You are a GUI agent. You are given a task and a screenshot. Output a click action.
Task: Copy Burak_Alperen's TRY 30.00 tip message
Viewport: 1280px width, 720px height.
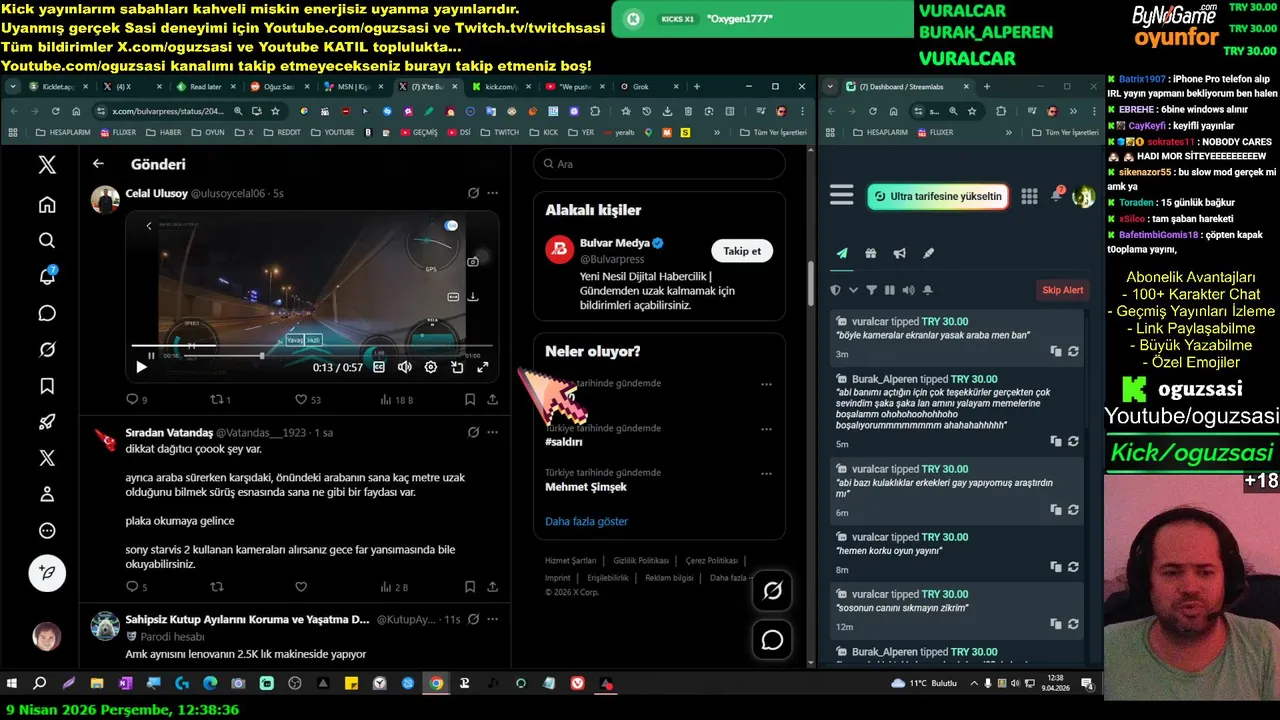[x=1056, y=441]
